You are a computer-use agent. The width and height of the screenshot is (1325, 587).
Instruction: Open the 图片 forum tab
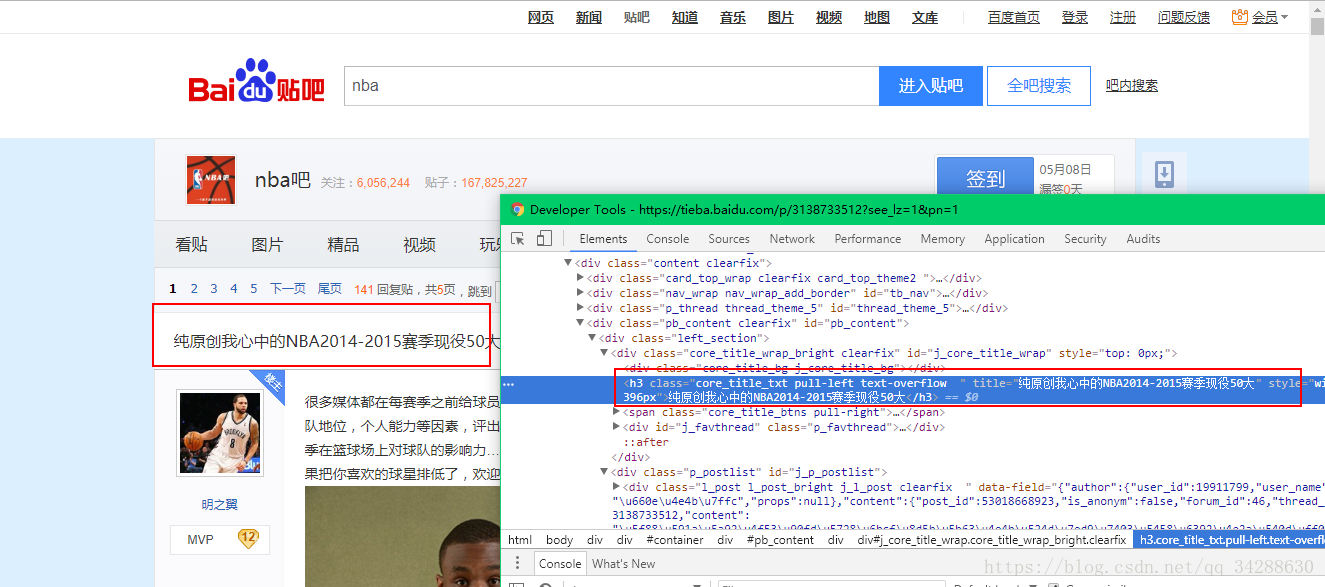pos(267,245)
